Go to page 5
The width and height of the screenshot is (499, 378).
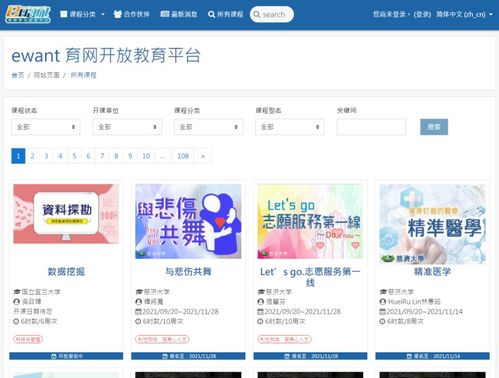74,156
